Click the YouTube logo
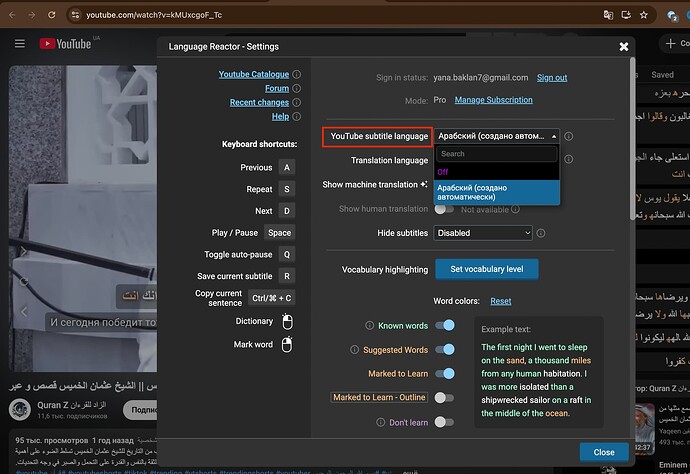 coord(65,44)
